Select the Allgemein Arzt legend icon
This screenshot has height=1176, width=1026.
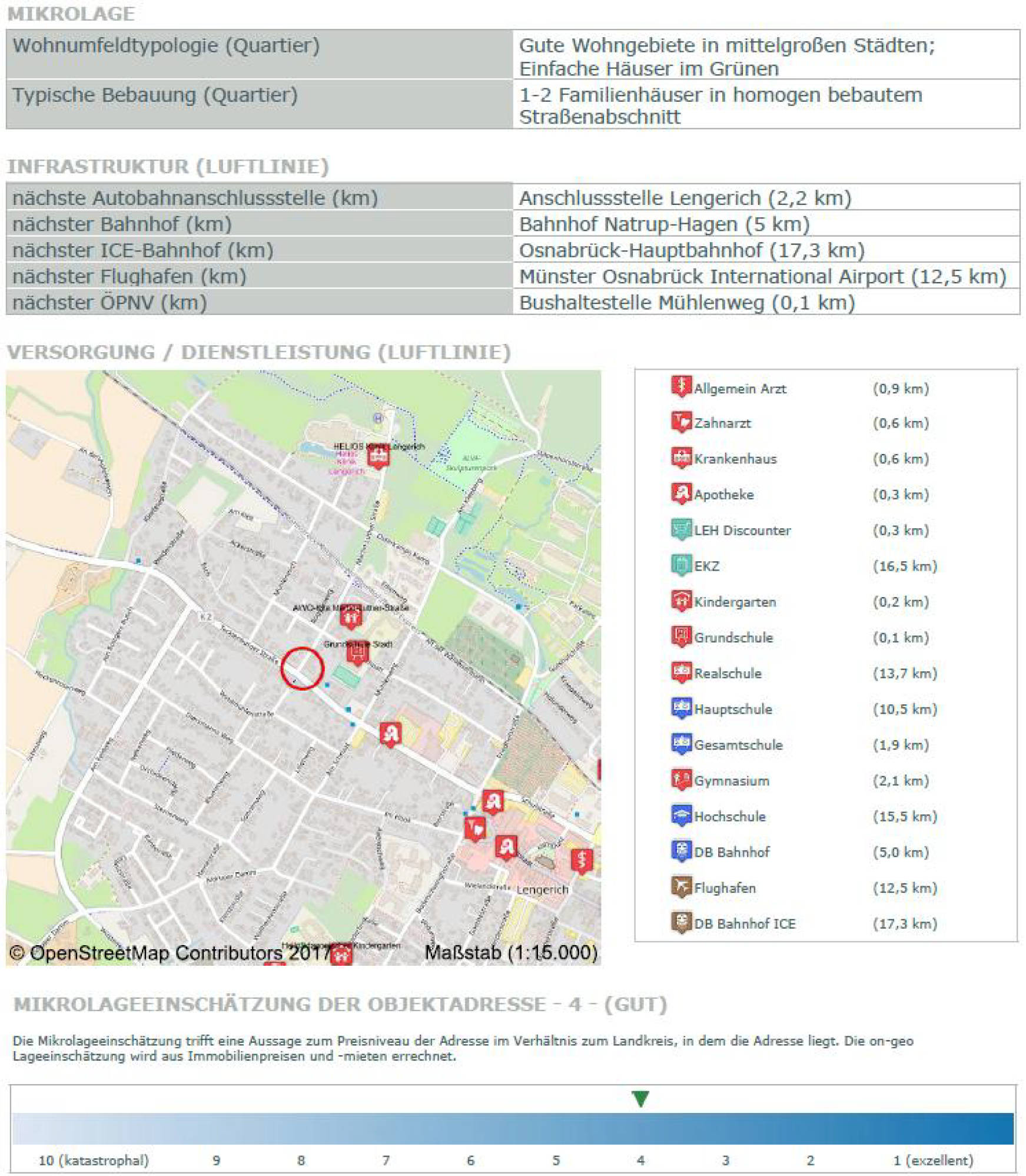(x=680, y=387)
